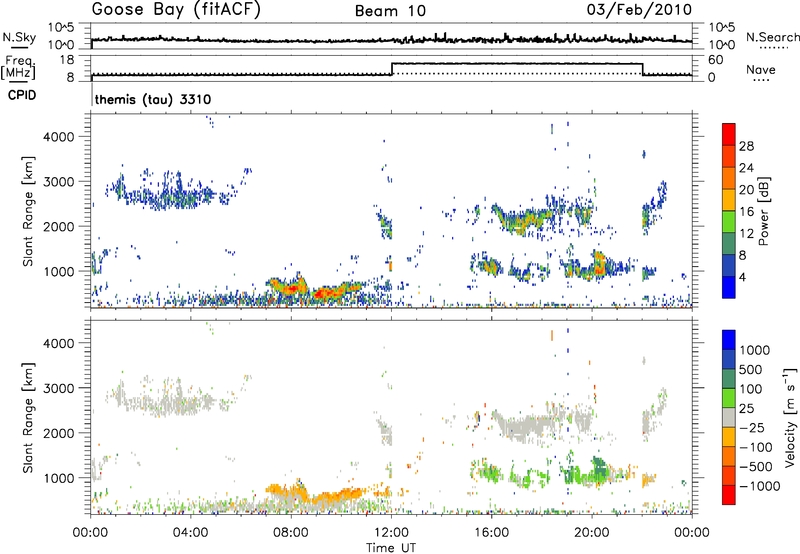Select the Beam 10 heading
The width and height of the screenshot is (800, 554).
390,11
